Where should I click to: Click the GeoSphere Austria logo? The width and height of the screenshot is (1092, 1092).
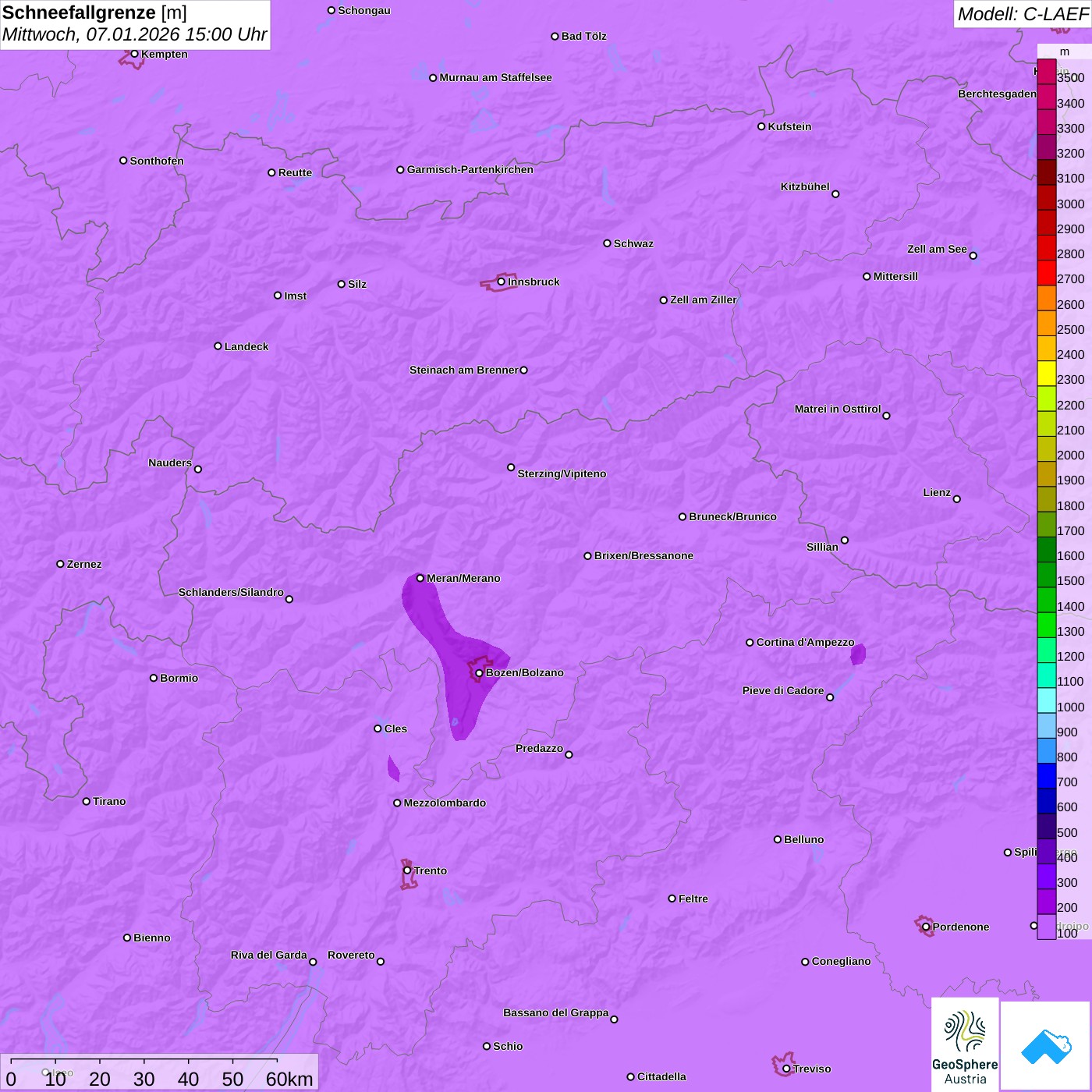pyautogui.click(x=965, y=1045)
